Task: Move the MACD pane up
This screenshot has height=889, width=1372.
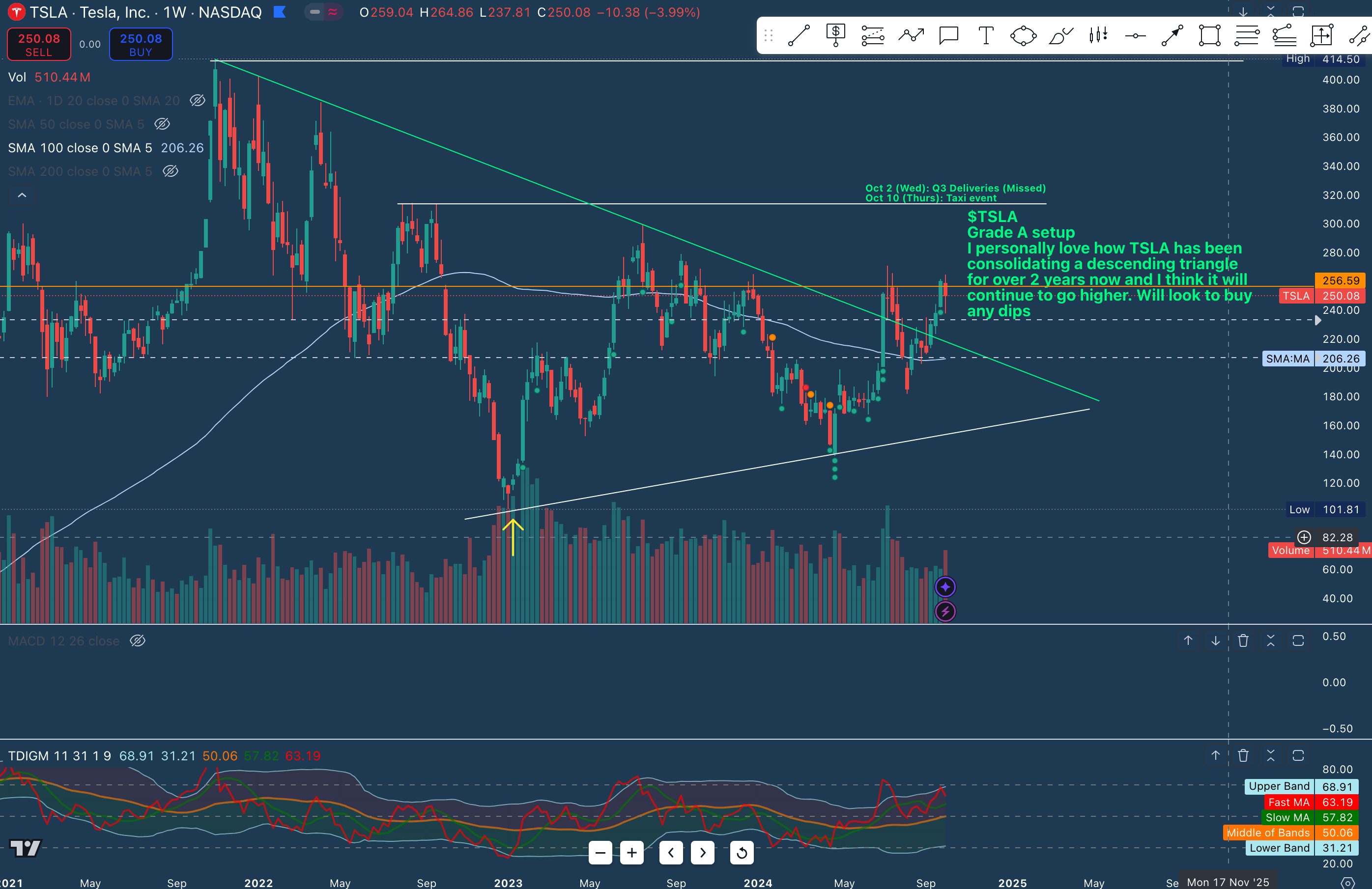Action: pyautogui.click(x=1188, y=640)
